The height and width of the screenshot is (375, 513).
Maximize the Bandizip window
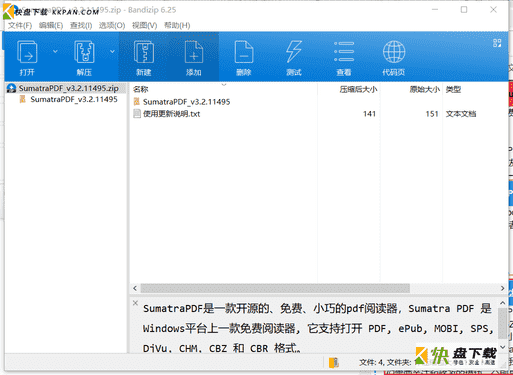click(464, 10)
